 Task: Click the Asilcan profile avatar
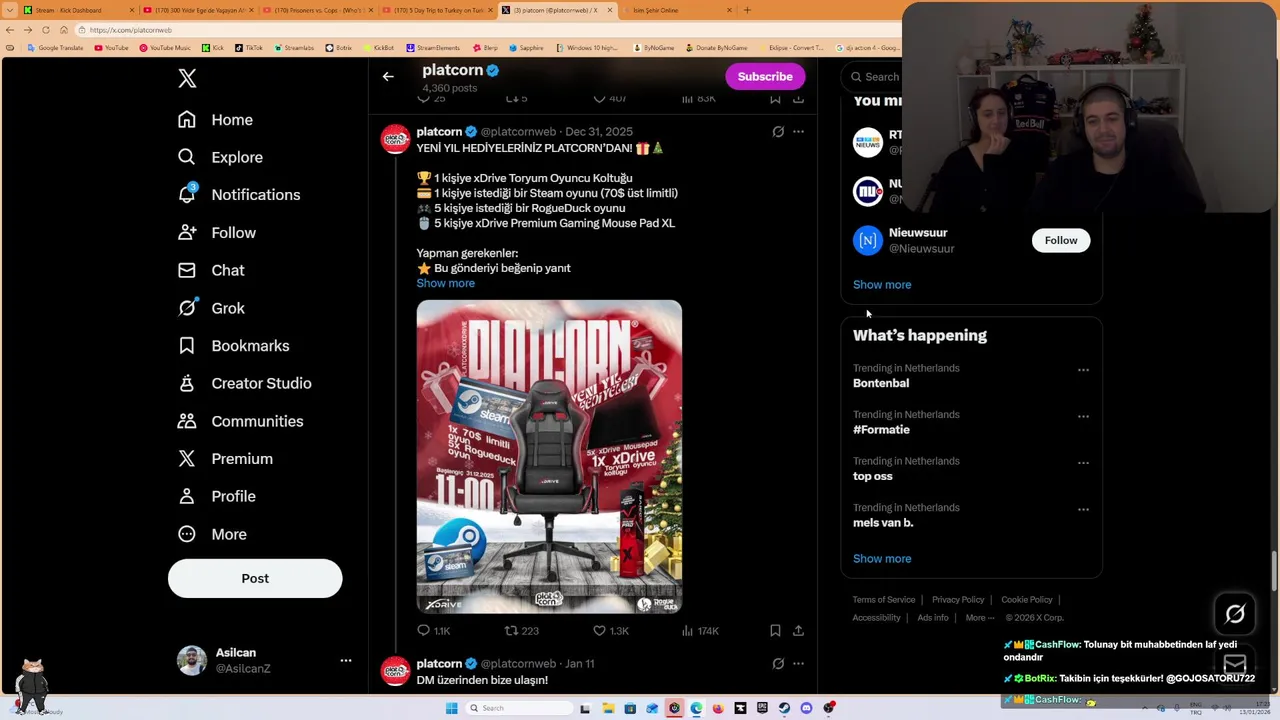pos(192,660)
